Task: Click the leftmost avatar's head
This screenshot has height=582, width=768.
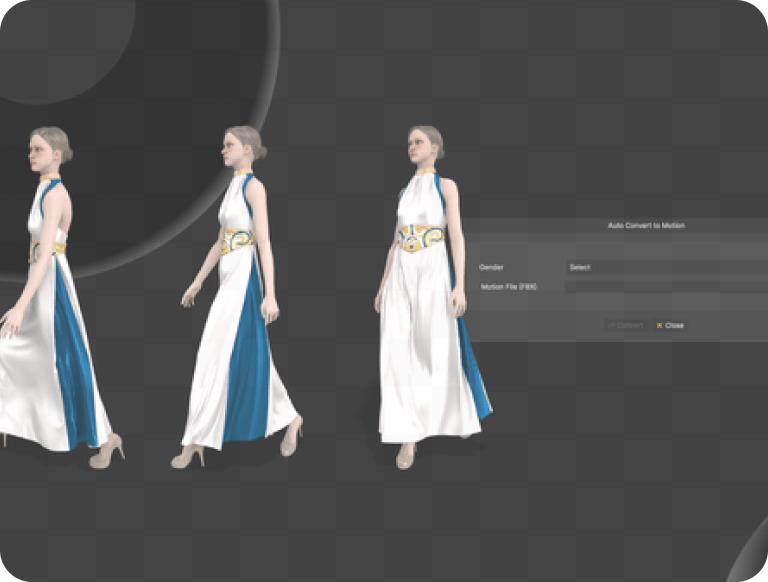Action: [47, 148]
